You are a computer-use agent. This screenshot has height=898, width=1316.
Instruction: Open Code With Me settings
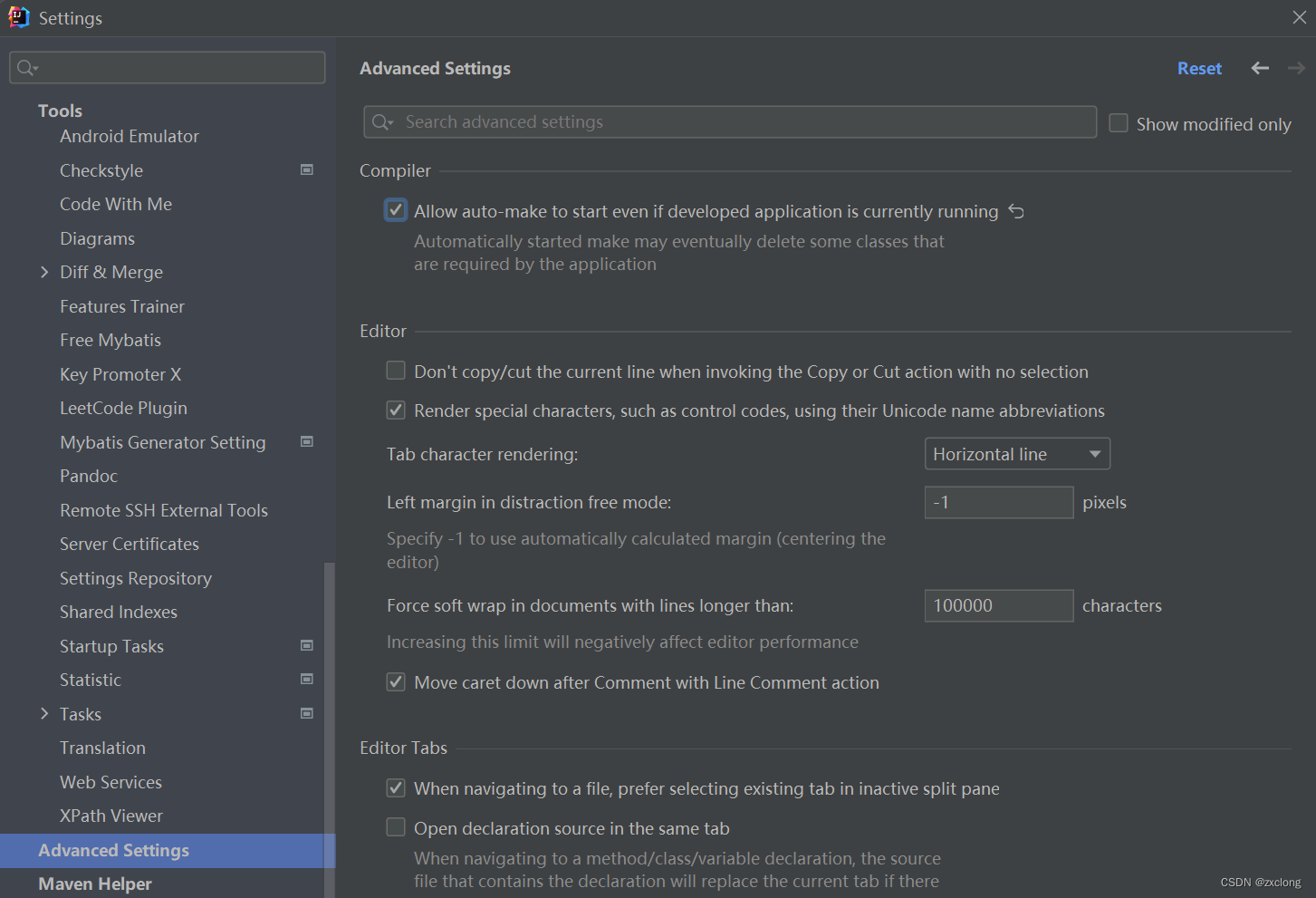116,204
